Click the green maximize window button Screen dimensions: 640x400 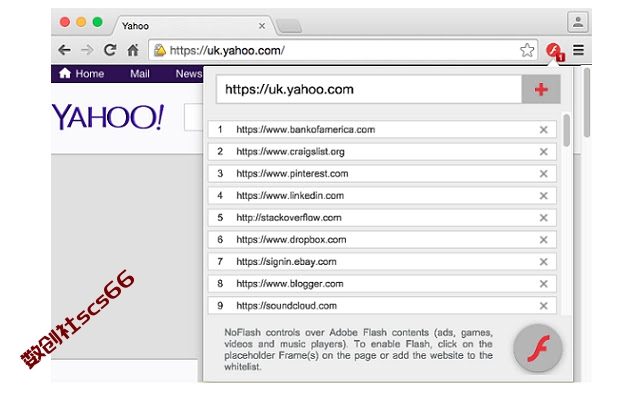click(x=97, y=22)
